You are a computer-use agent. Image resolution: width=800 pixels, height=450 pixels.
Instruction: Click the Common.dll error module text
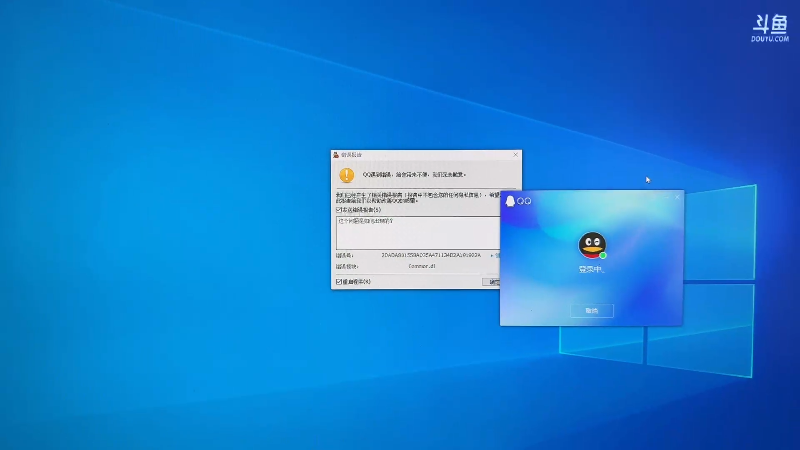[x=422, y=266]
